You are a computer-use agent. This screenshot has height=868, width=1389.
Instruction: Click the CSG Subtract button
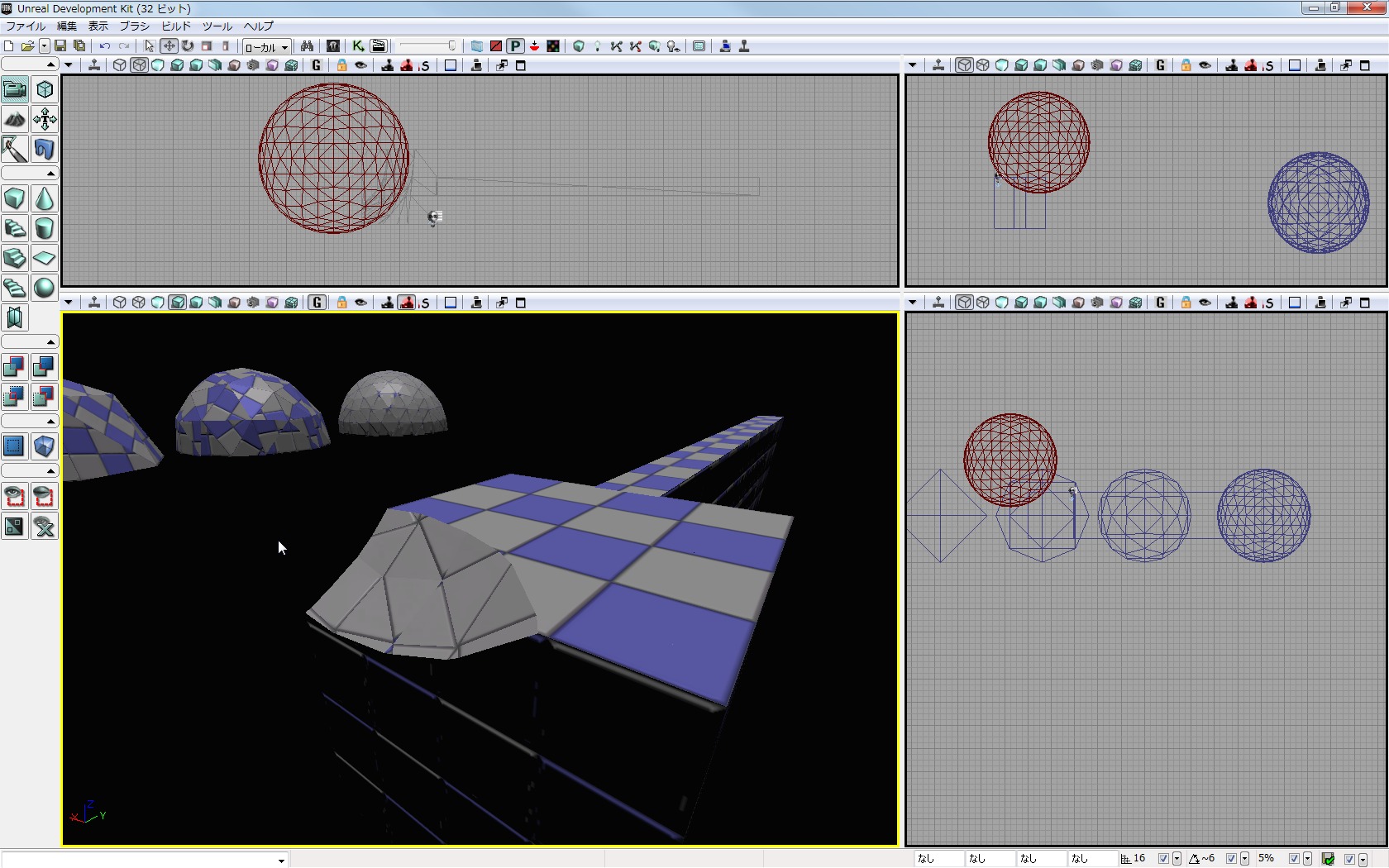click(x=45, y=367)
